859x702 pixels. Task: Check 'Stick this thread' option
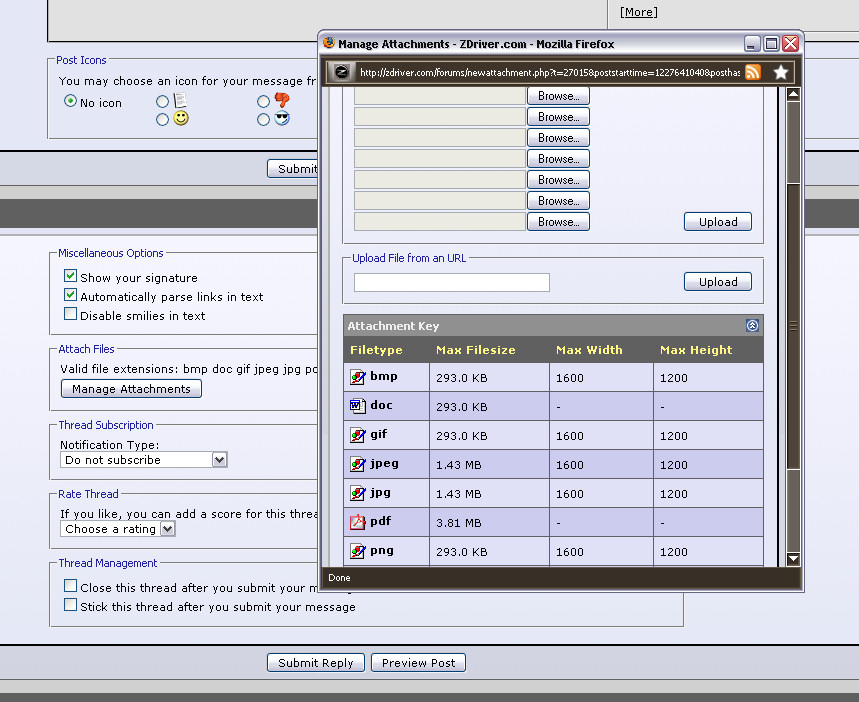click(71, 605)
